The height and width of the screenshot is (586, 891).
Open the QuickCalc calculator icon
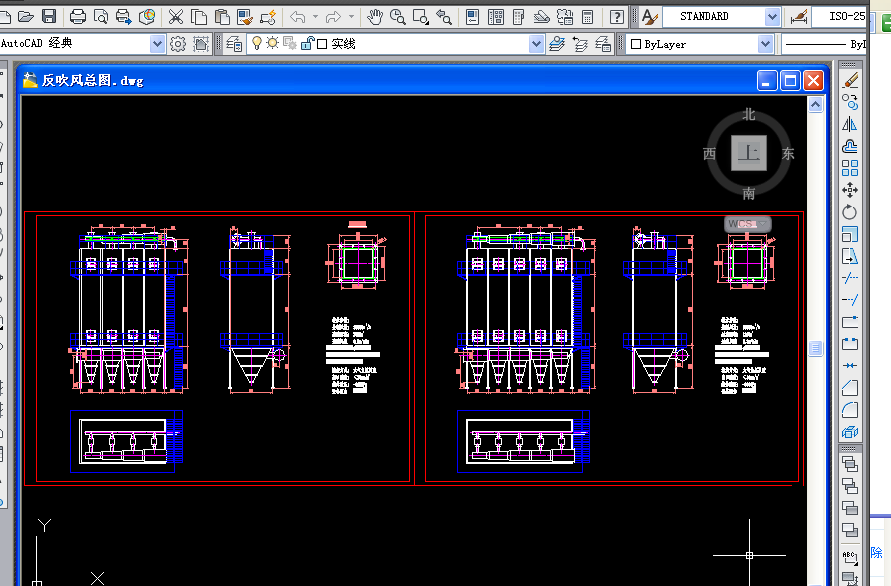588,16
